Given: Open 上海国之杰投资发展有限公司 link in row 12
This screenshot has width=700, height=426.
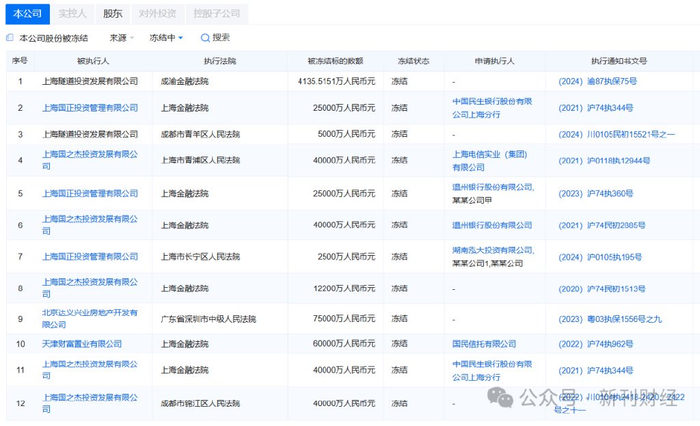Looking at the screenshot, I should (x=90, y=403).
